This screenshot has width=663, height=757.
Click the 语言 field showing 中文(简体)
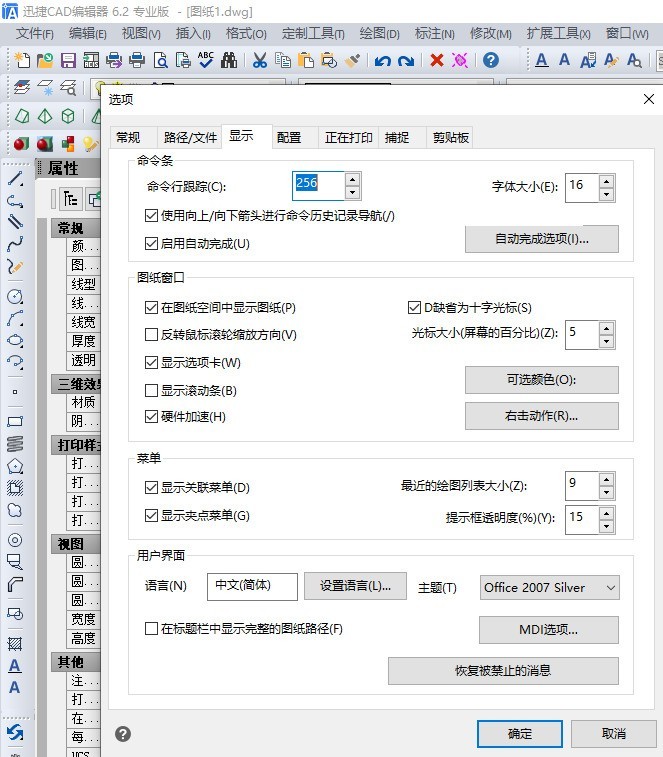coord(252,587)
